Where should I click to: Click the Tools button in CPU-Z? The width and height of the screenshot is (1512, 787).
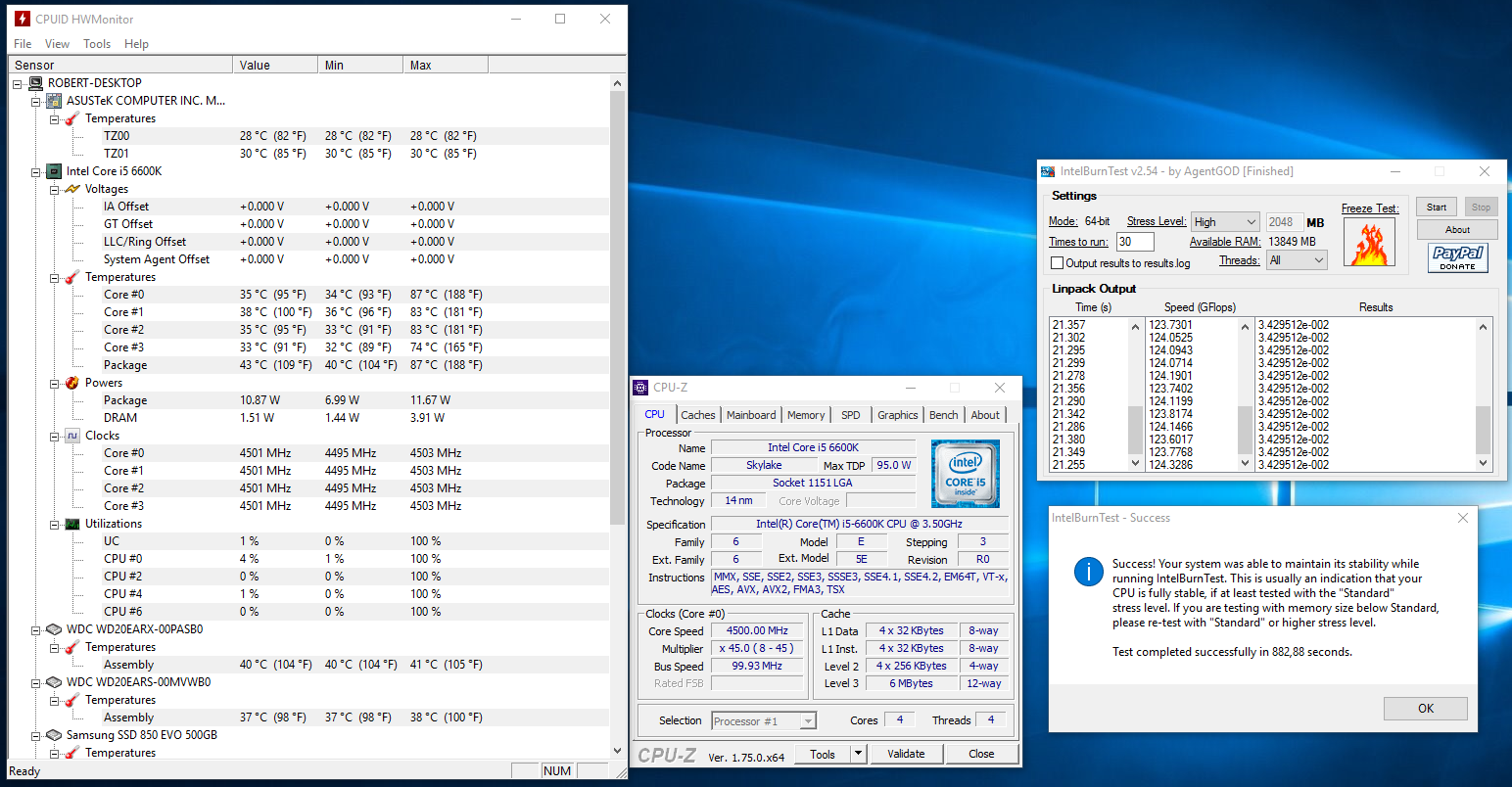(x=823, y=754)
